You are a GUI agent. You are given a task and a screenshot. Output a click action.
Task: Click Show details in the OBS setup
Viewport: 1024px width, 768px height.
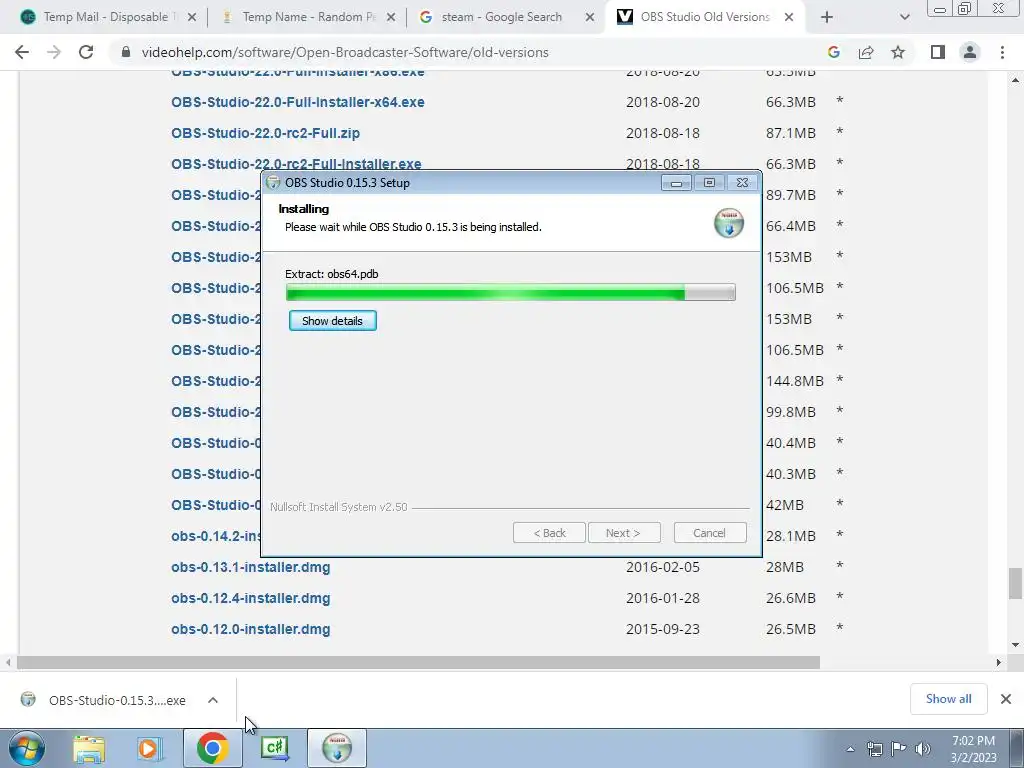[332, 321]
